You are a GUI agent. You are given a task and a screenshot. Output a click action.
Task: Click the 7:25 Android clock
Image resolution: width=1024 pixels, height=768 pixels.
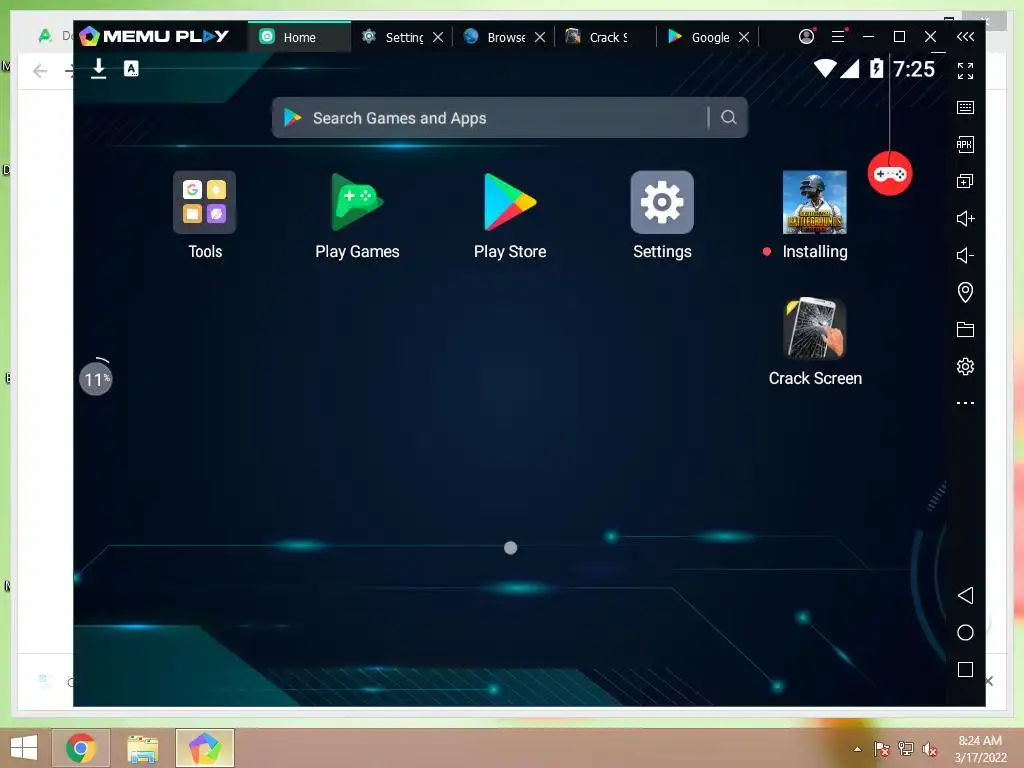[914, 69]
